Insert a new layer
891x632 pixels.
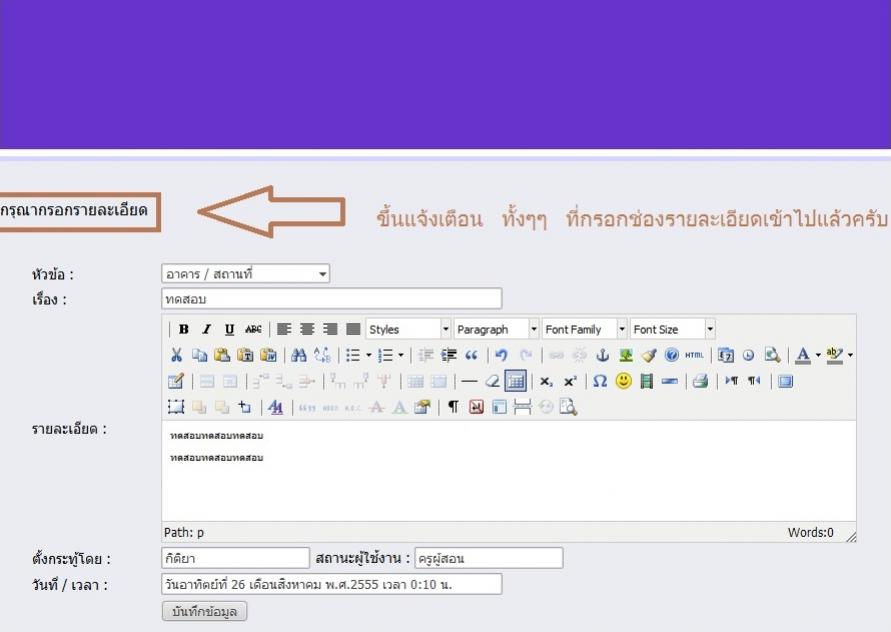pyautogui.click(x=176, y=407)
